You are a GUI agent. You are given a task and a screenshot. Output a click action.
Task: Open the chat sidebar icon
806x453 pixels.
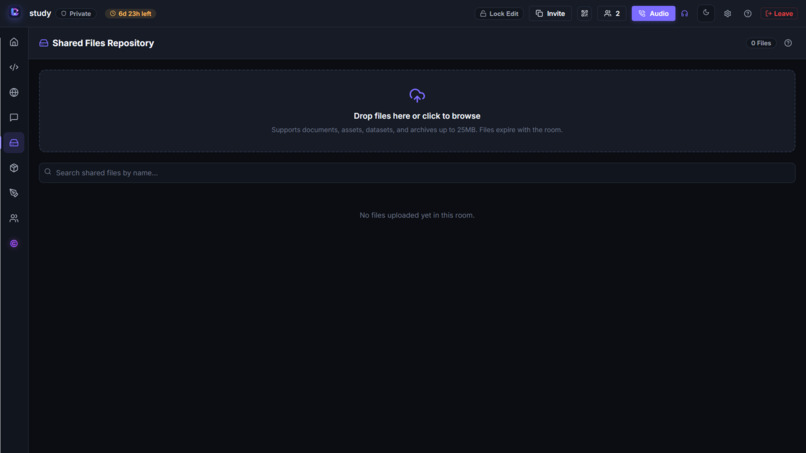(x=14, y=118)
